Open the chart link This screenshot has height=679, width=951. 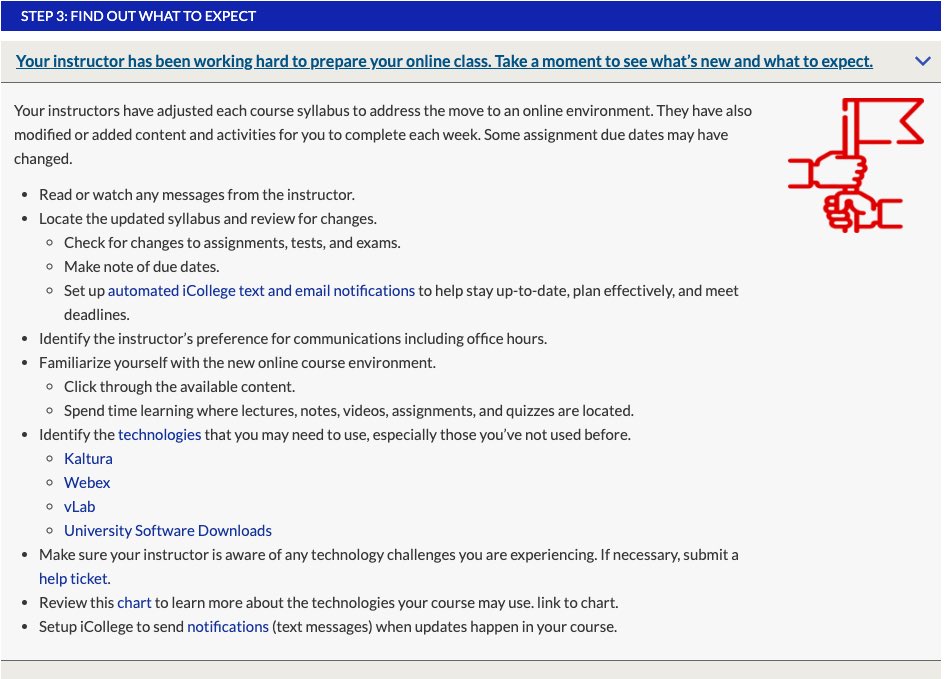[x=134, y=603]
